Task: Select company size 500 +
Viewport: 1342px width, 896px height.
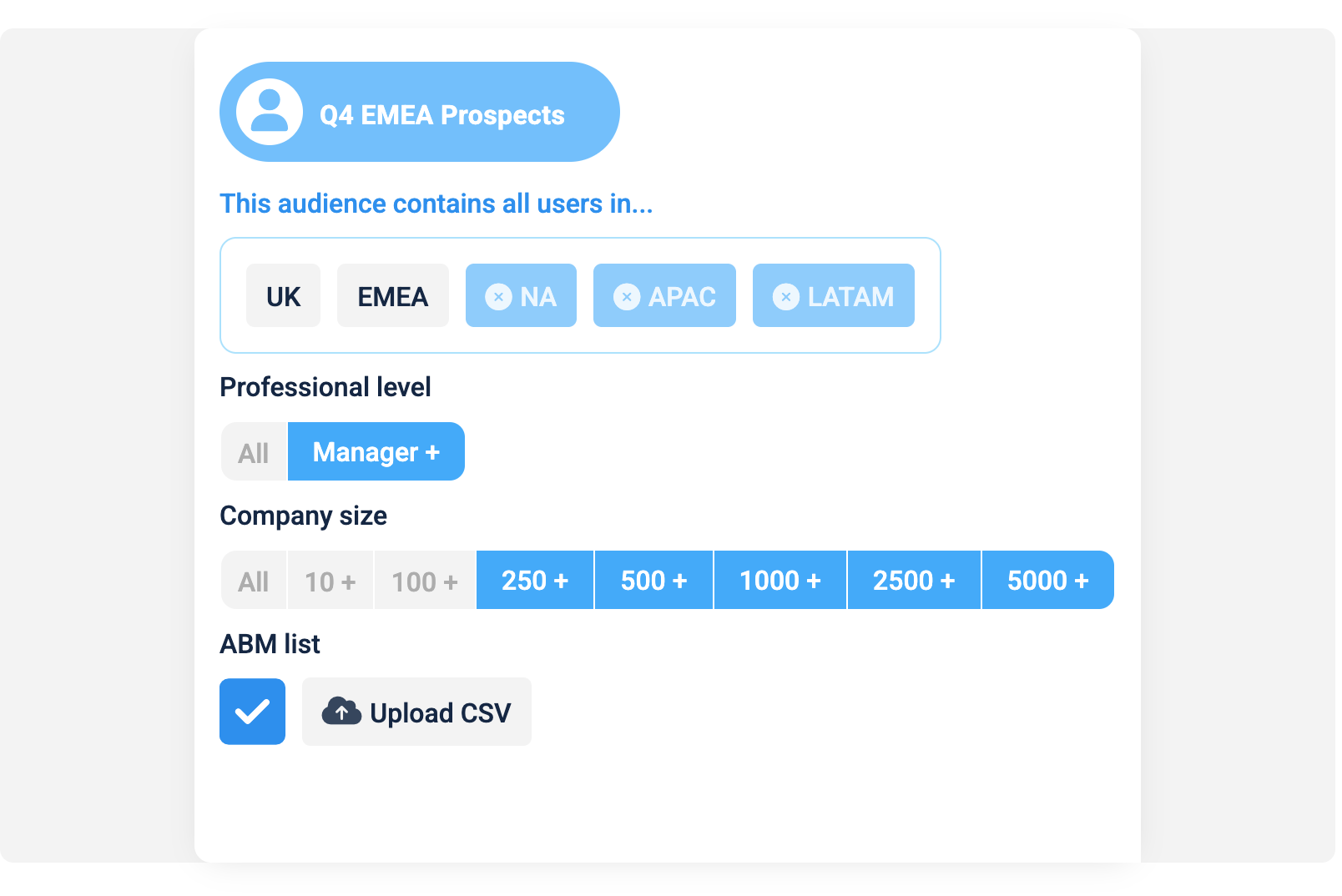Action: [654, 581]
